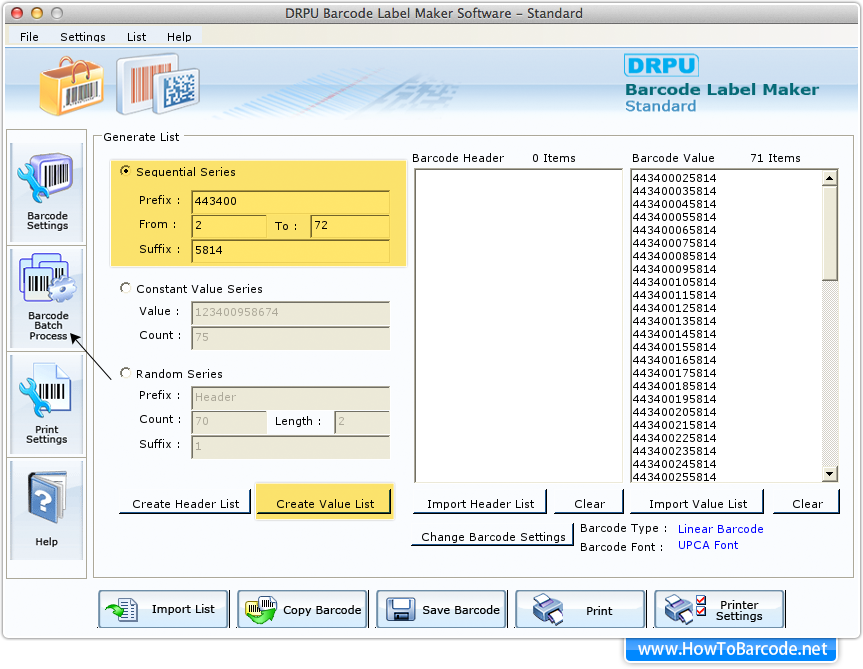Image resolution: width=863 pixels, height=669 pixels.
Task: Select the Random Series radio button
Action: pyautogui.click(x=125, y=373)
